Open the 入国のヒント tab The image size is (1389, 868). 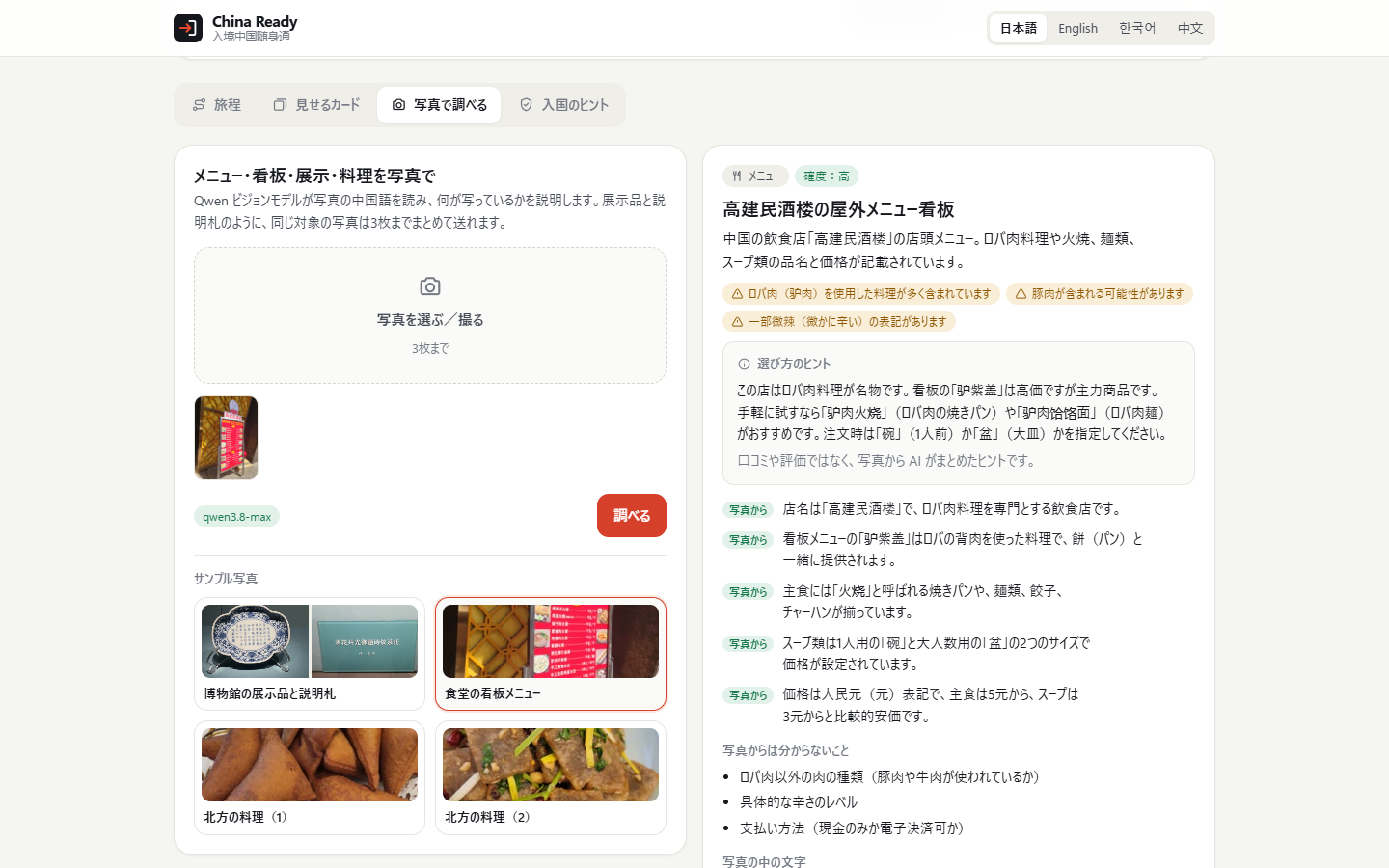(x=564, y=104)
